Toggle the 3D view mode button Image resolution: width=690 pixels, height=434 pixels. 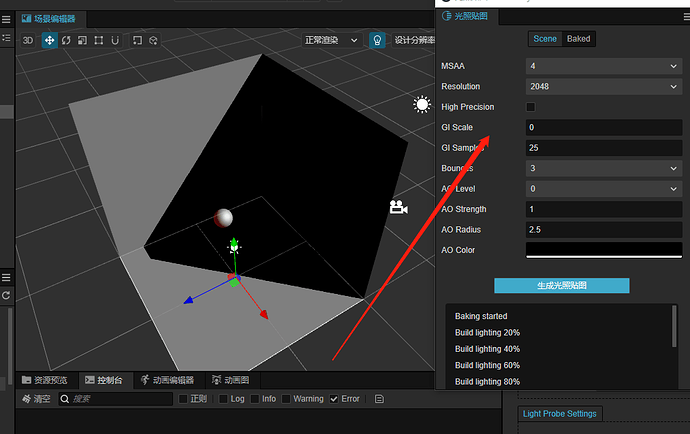tap(28, 40)
